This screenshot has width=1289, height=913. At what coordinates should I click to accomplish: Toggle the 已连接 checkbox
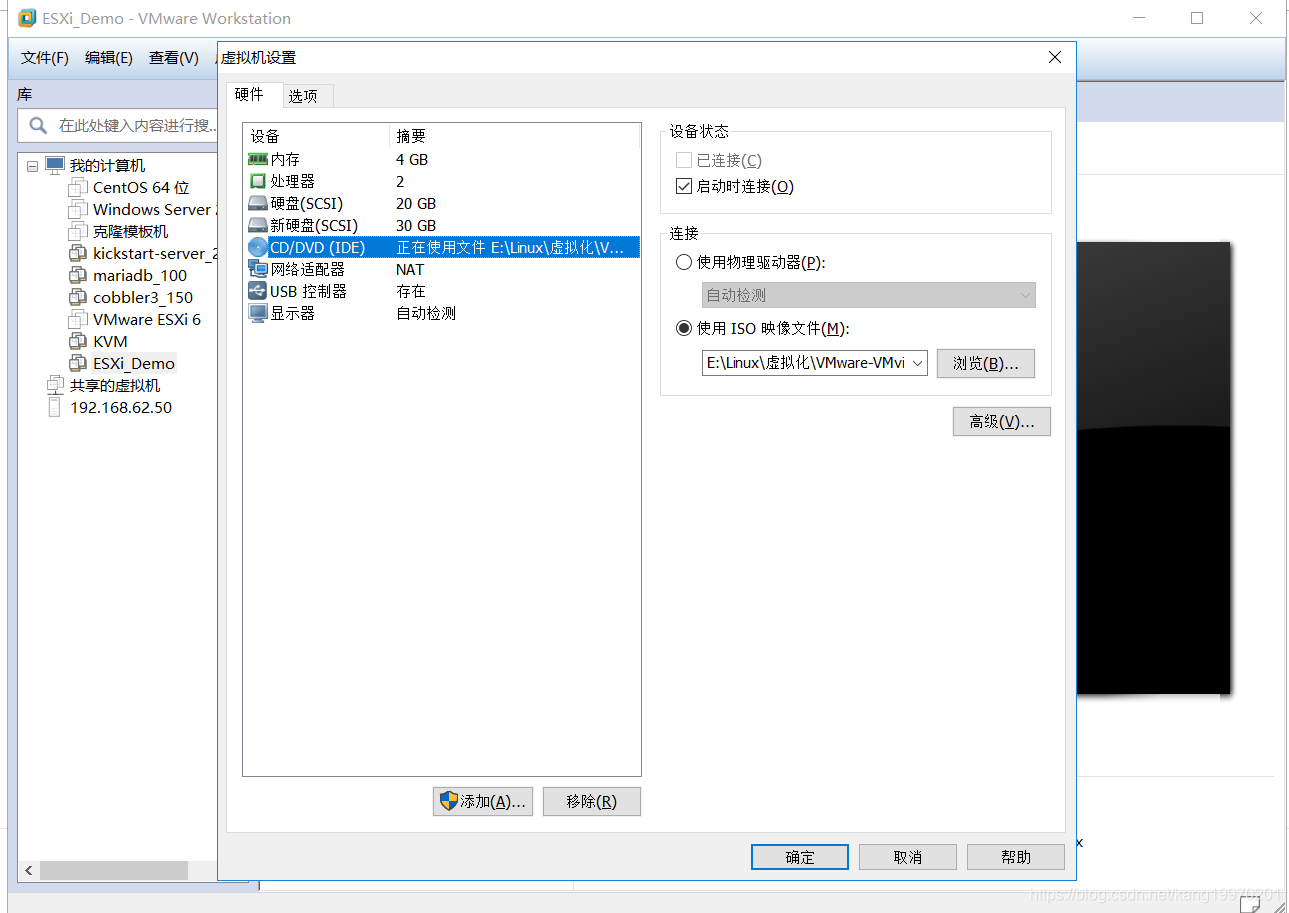684,160
